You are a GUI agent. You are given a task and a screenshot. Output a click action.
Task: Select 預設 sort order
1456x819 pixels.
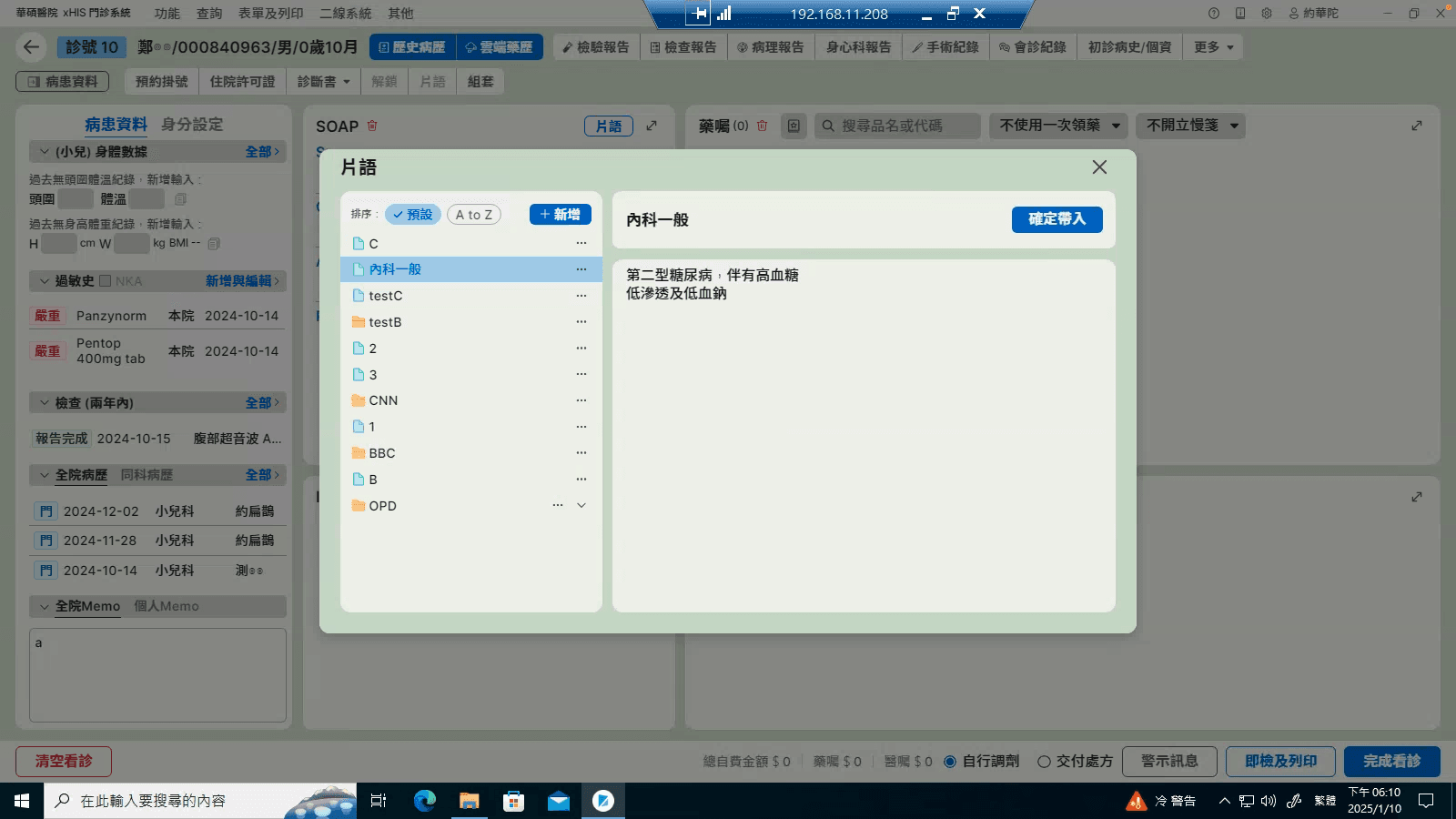(x=413, y=215)
